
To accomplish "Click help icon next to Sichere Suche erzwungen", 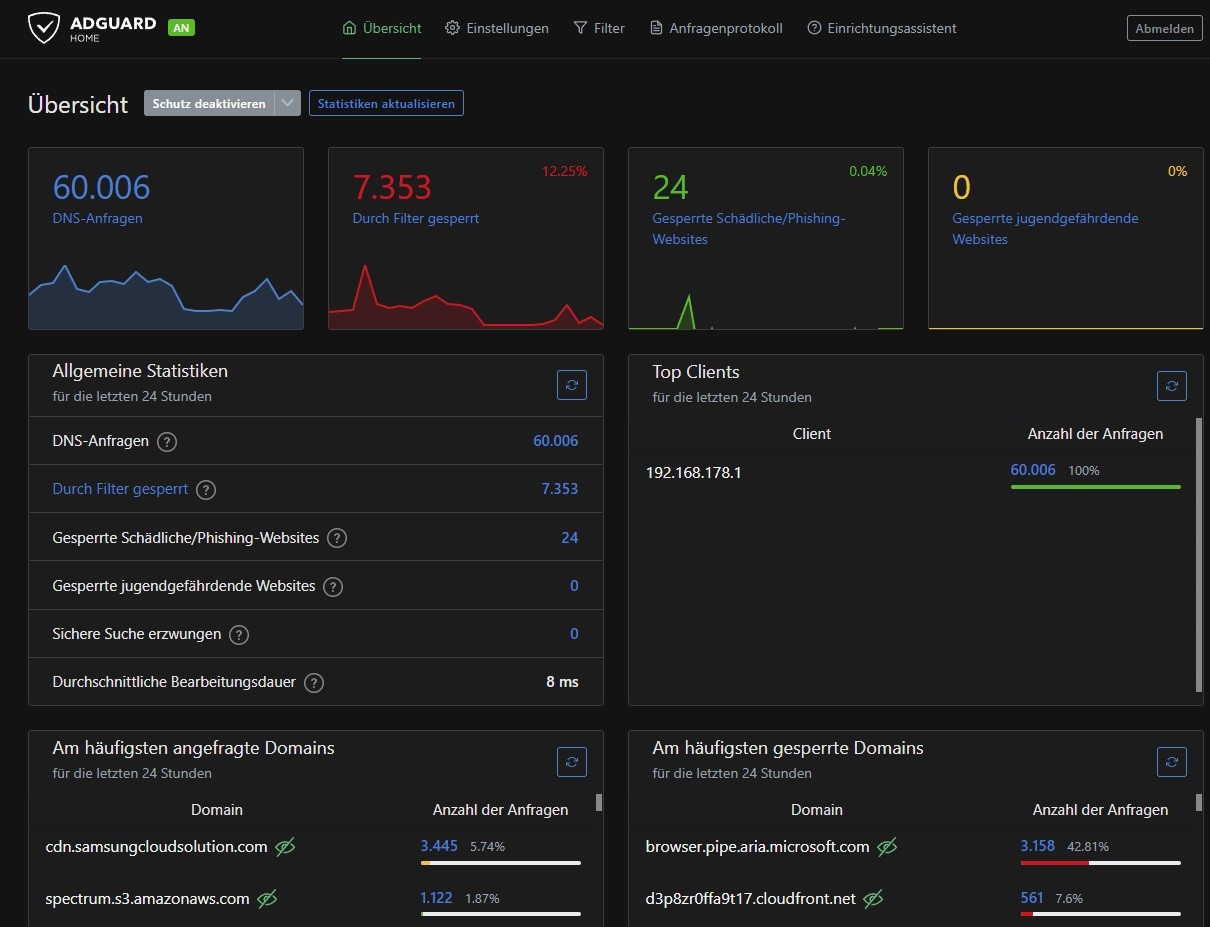I will point(239,634).
